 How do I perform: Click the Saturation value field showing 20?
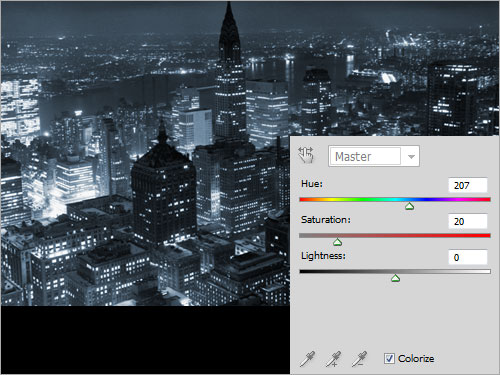click(468, 221)
